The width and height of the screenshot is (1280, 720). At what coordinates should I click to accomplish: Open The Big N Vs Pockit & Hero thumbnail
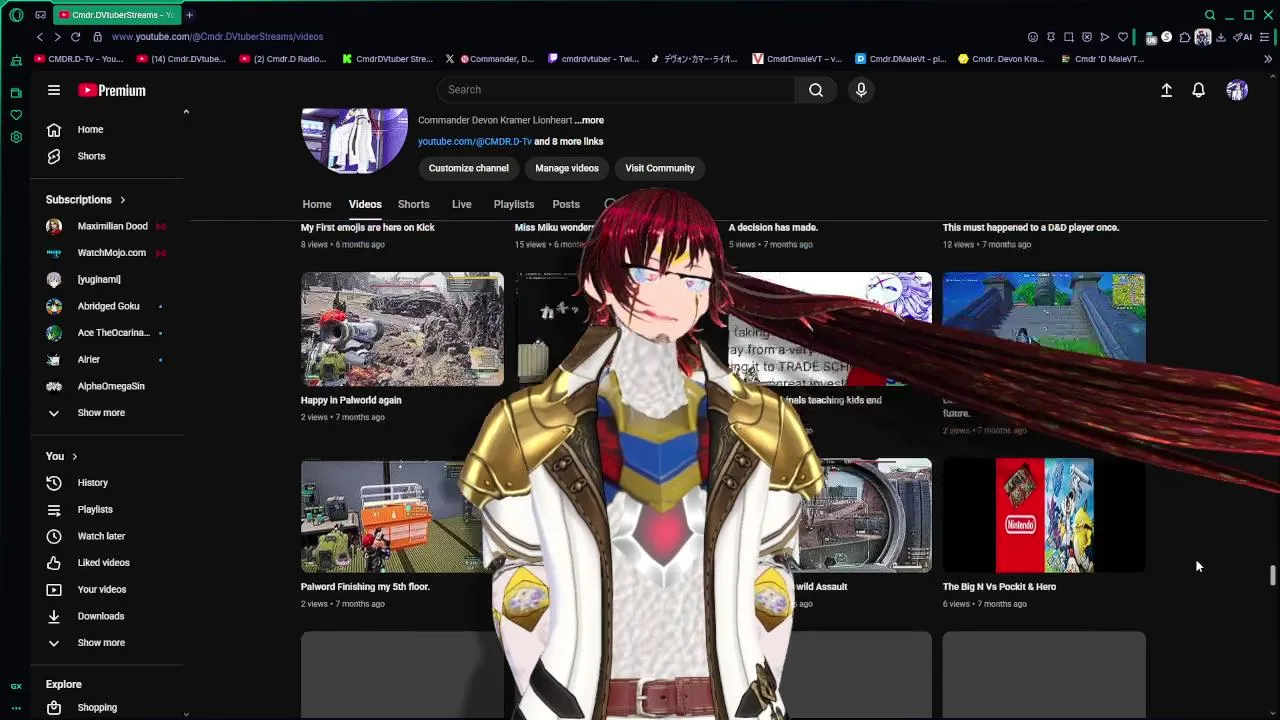coord(1044,516)
